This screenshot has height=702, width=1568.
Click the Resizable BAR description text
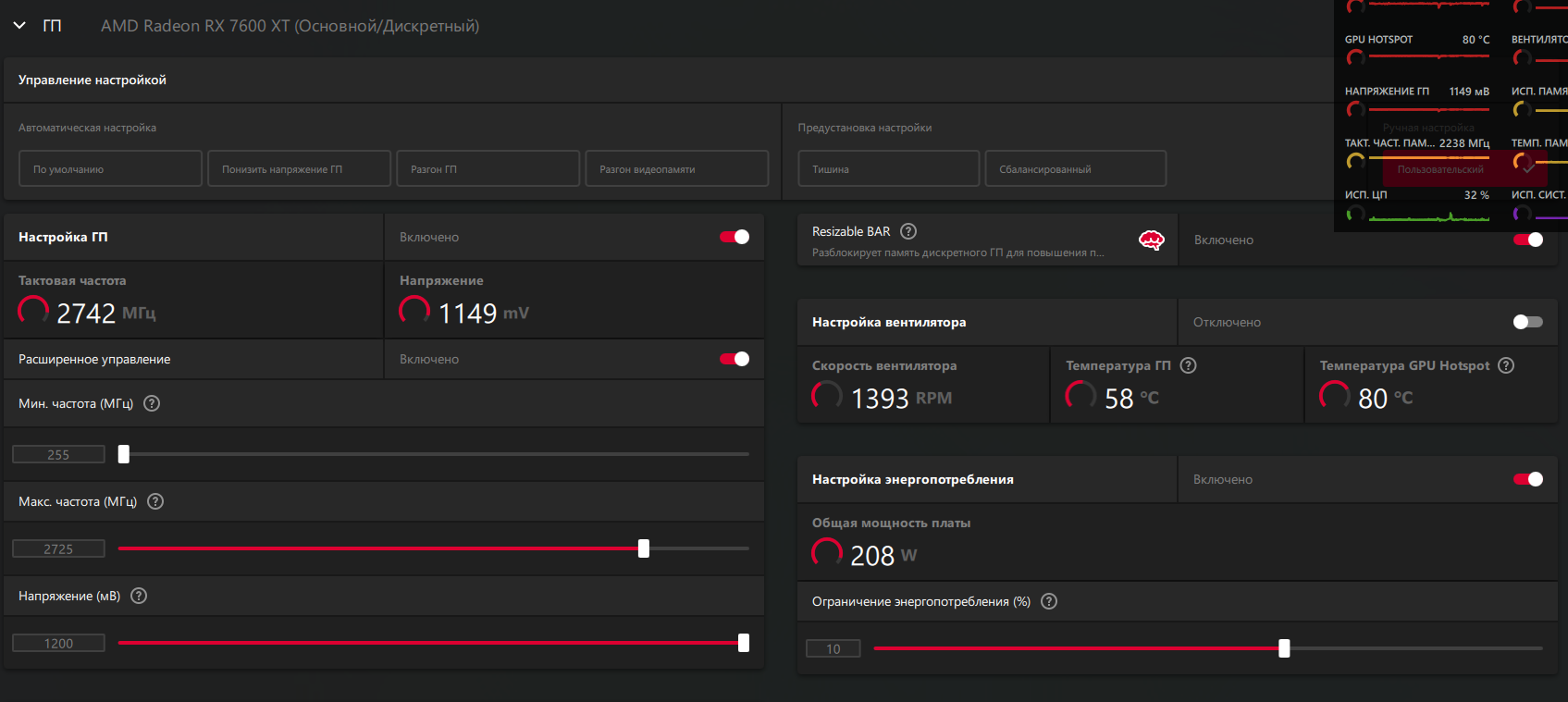pos(957,252)
